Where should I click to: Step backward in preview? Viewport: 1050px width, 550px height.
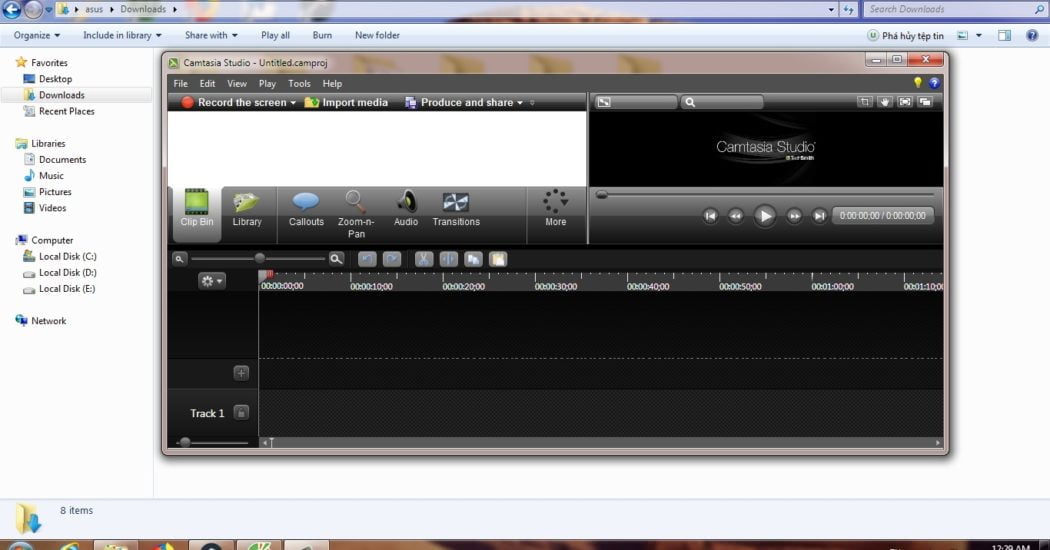[735, 216]
